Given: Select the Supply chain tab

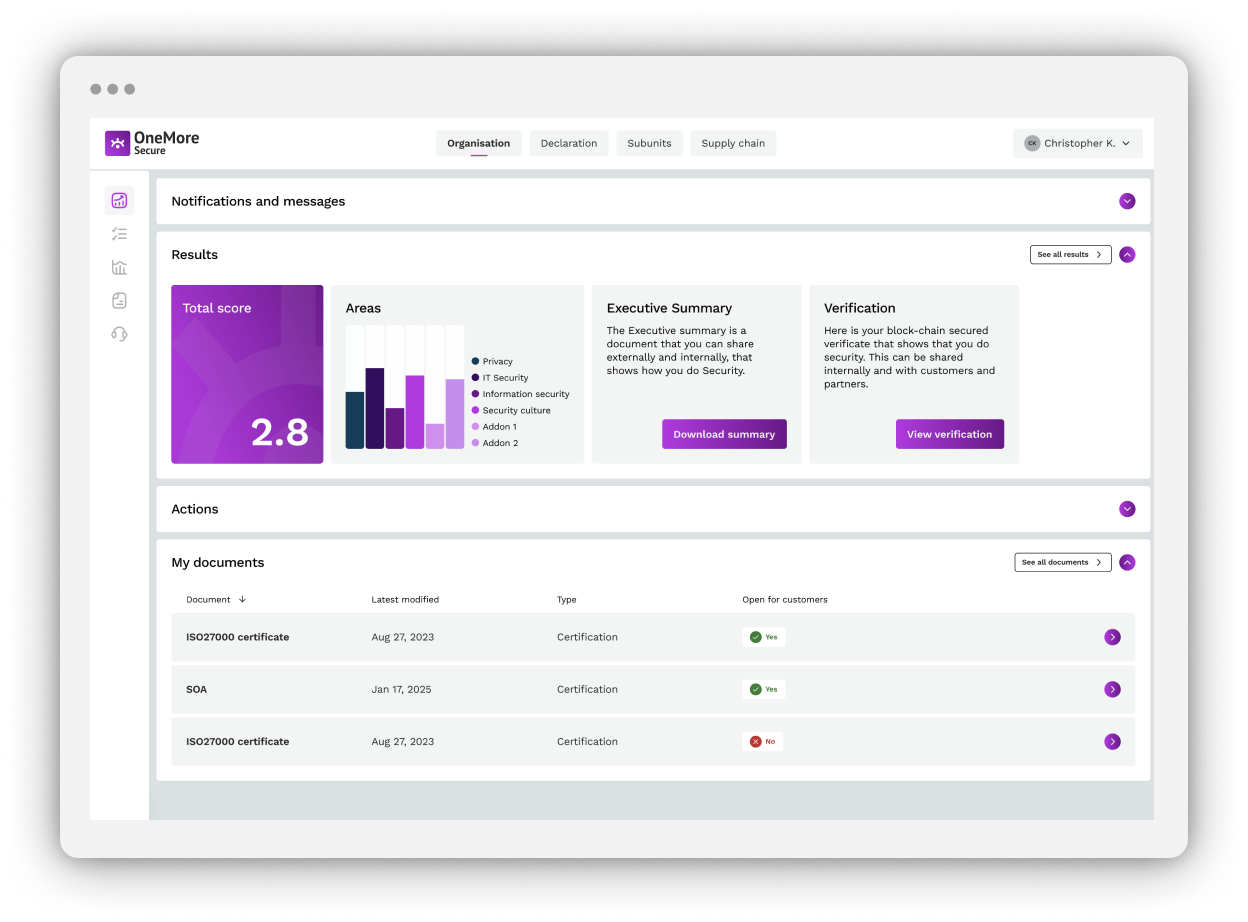Looking at the screenshot, I should 733,143.
